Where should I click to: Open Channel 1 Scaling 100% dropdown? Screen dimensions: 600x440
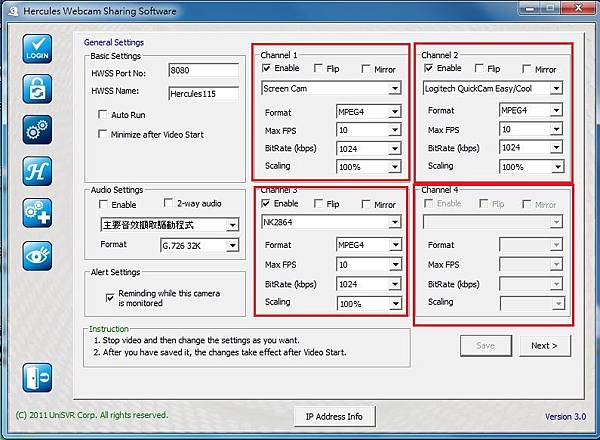pos(368,167)
